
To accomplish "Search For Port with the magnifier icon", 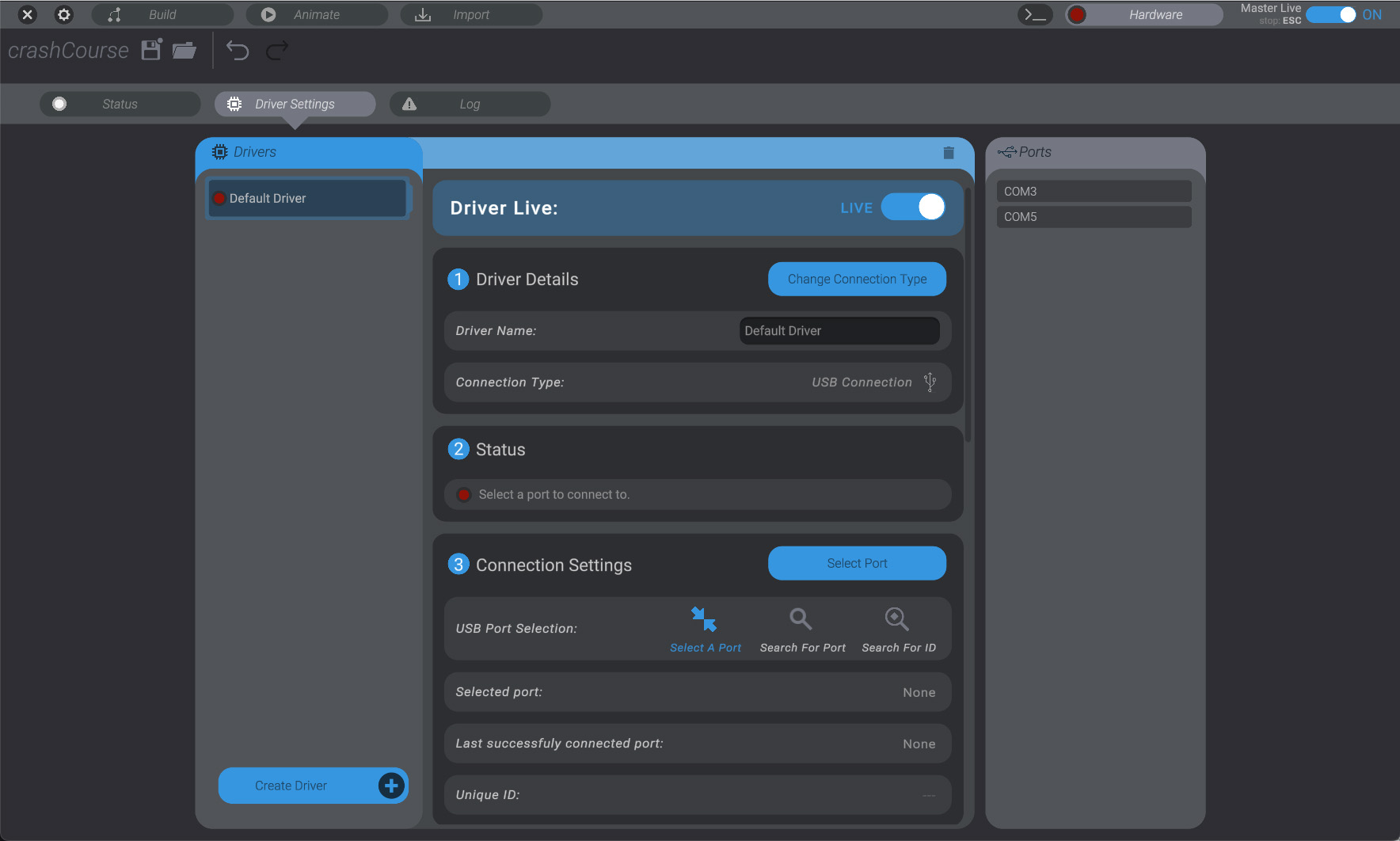I will pos(801,619).
